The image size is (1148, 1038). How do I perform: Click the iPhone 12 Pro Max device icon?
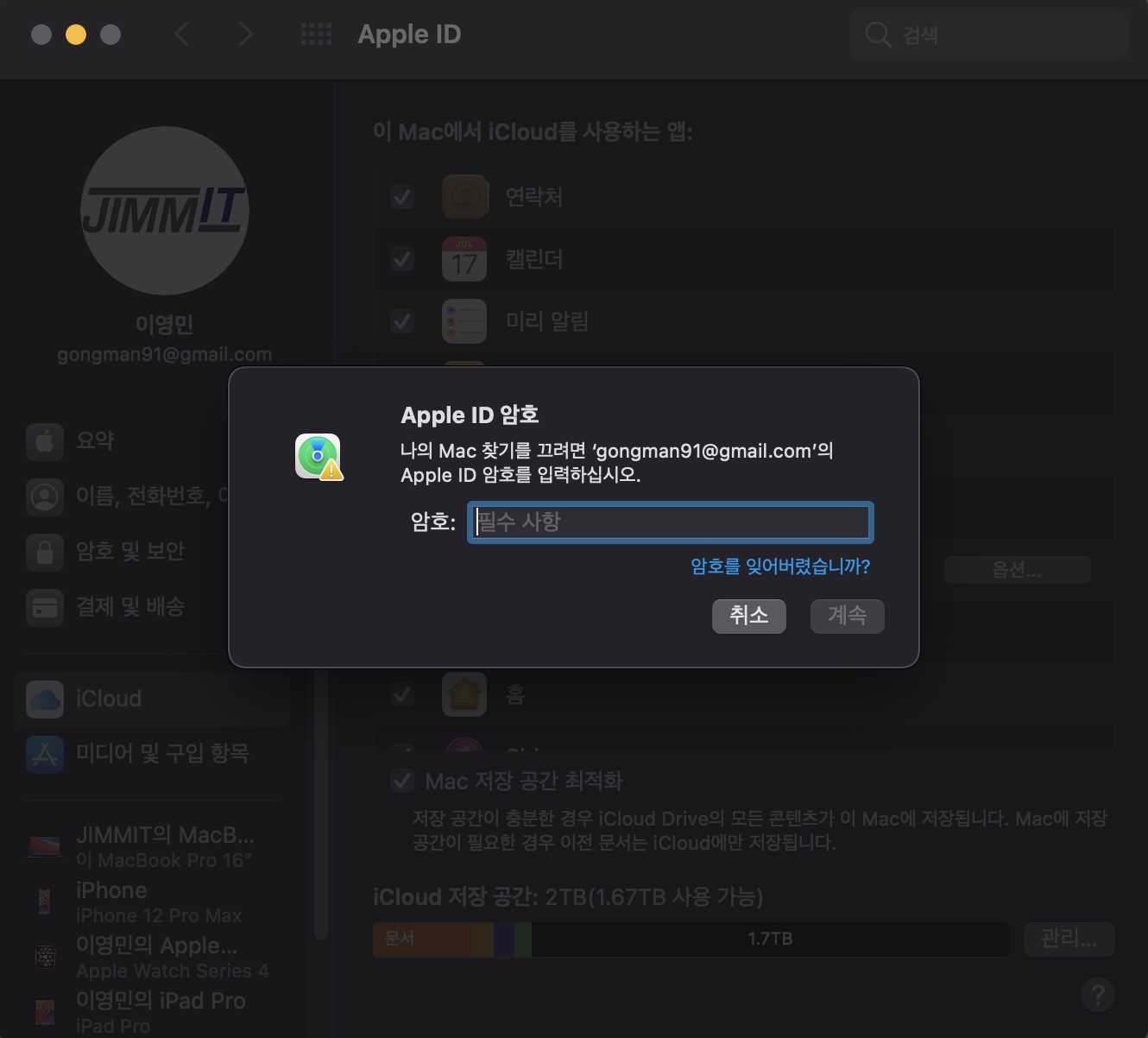coord(45,902)
